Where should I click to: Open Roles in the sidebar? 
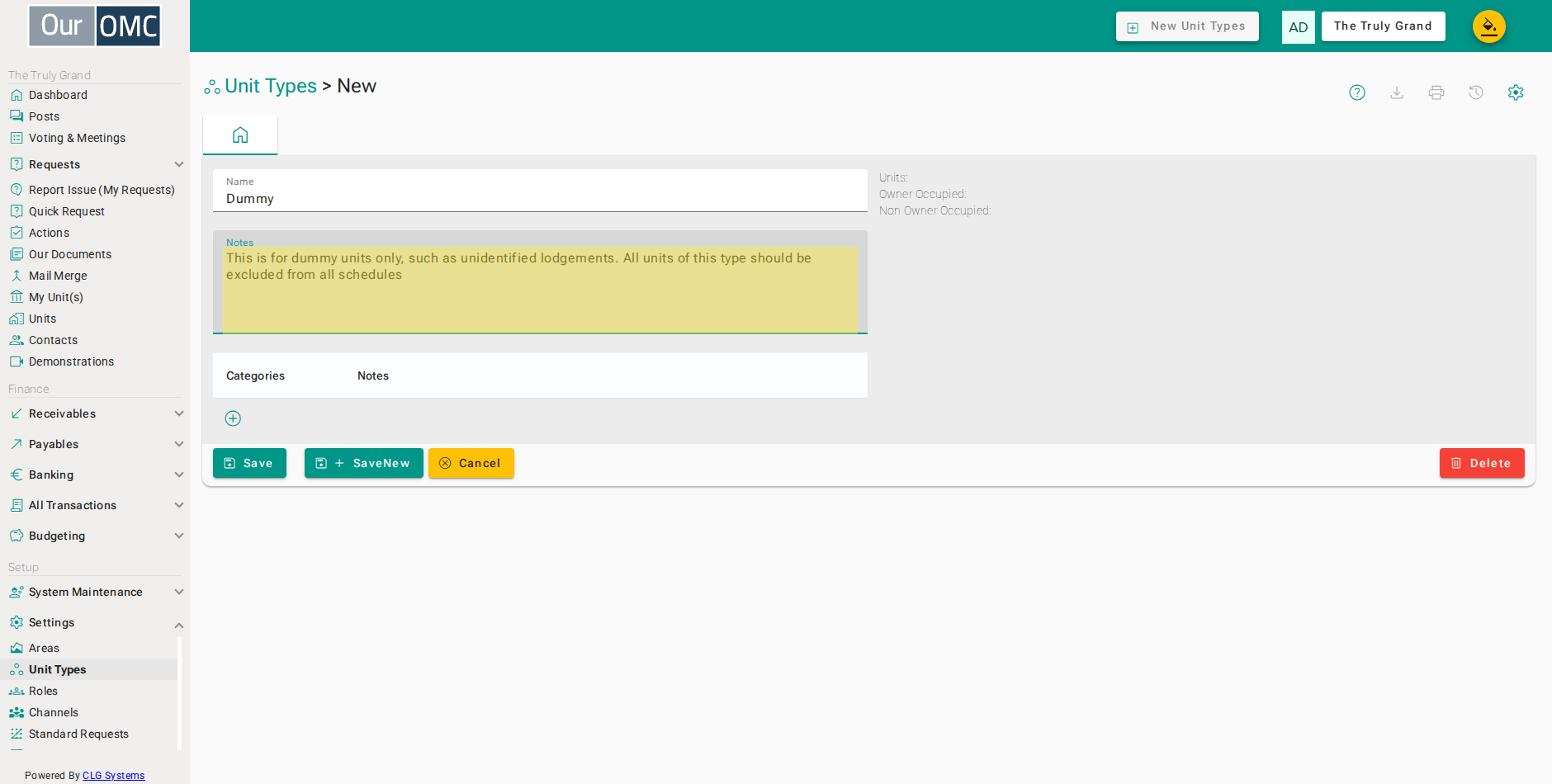(x=43, y=691)
